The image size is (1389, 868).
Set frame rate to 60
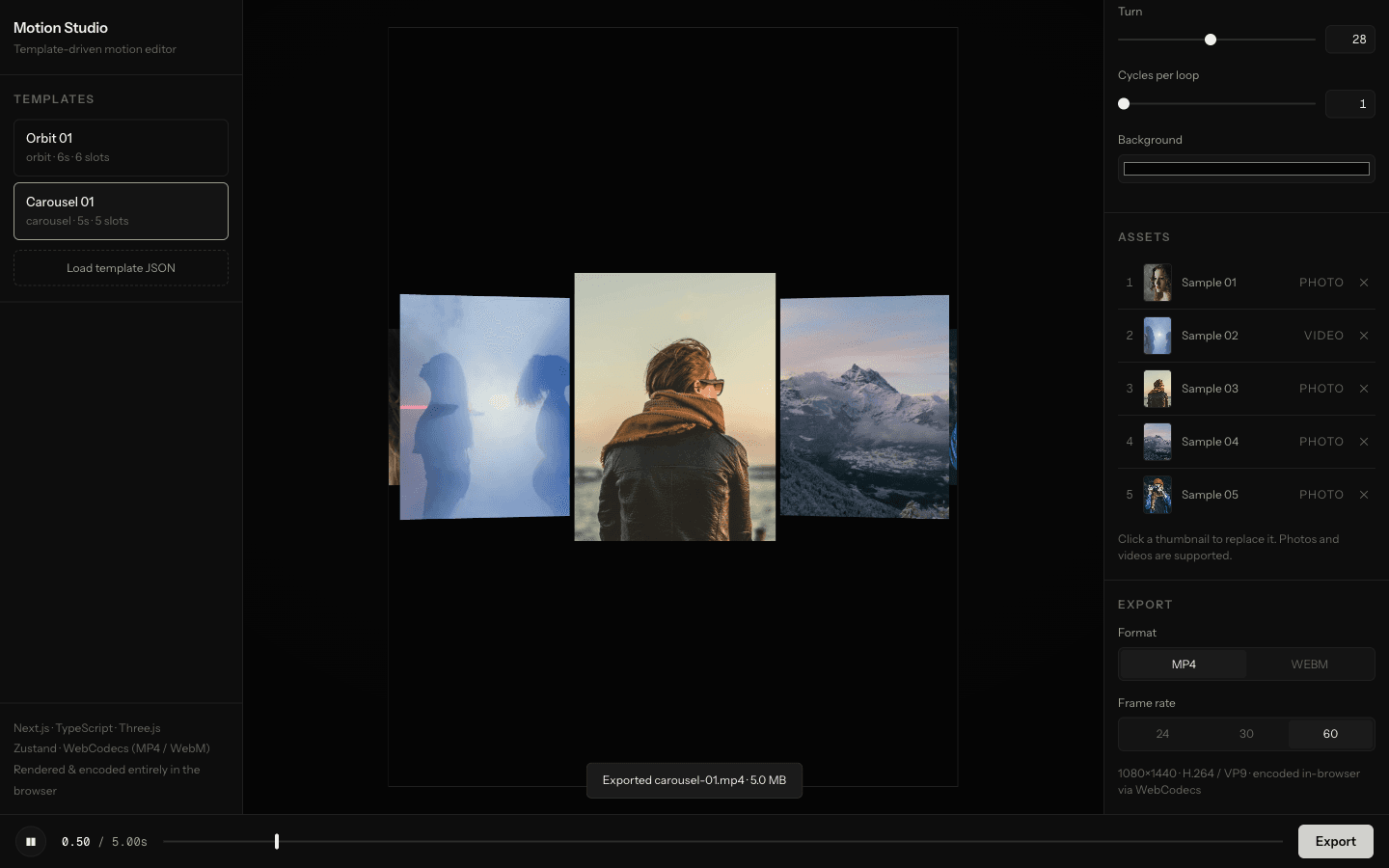point(1330,734)
